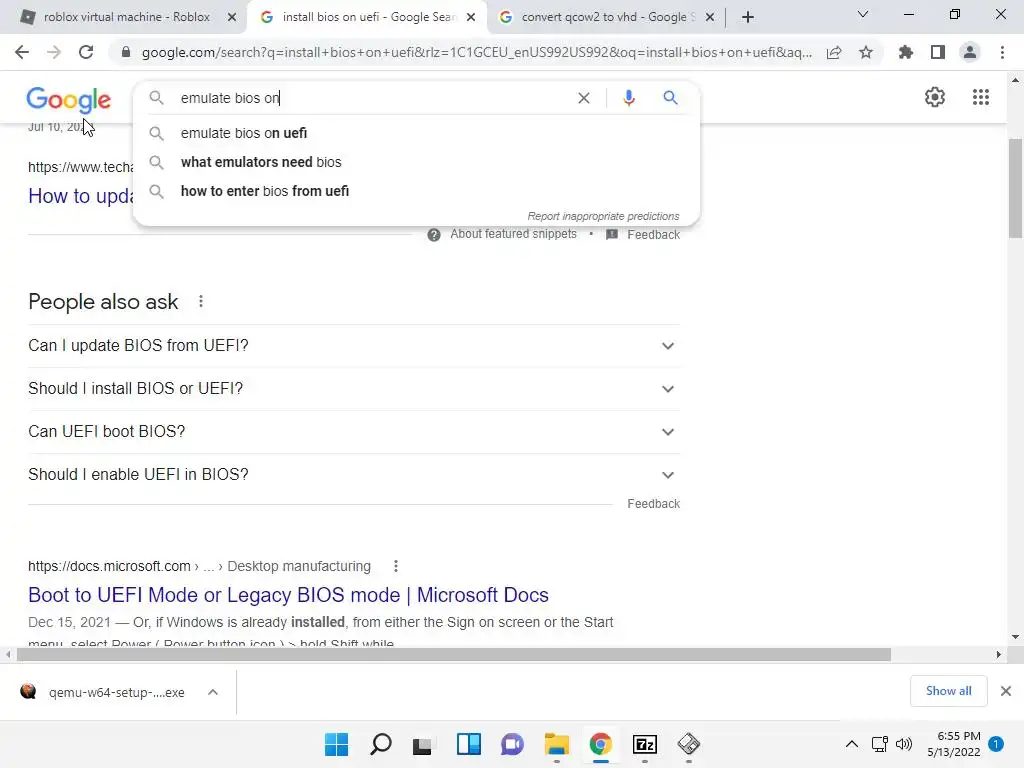
Task: Open Boot to UEFI Mode Microsoft Docs result
Action: tap(288, 595)
